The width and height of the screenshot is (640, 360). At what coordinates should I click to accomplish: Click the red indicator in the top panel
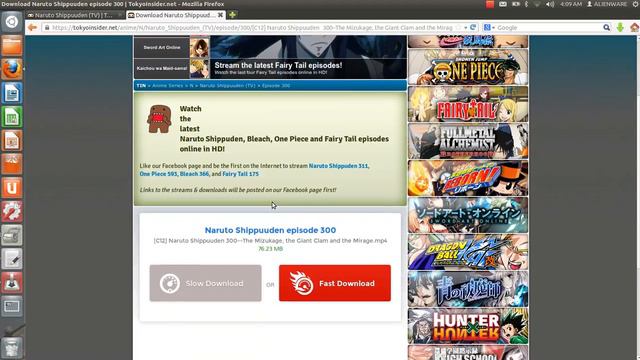click(490, 4)
